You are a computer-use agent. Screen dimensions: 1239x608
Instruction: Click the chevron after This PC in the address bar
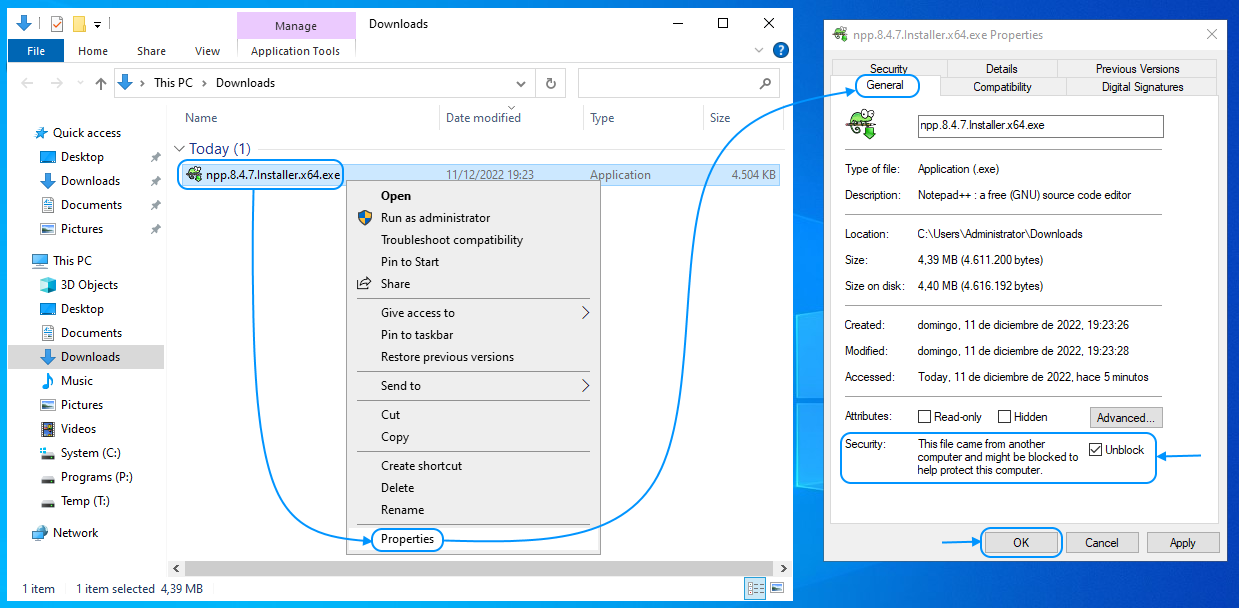[x=204, y=83]
